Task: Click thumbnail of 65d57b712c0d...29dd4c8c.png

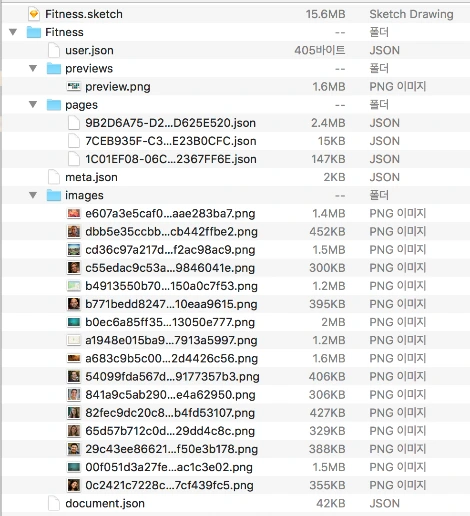Action: coord(74,431)
